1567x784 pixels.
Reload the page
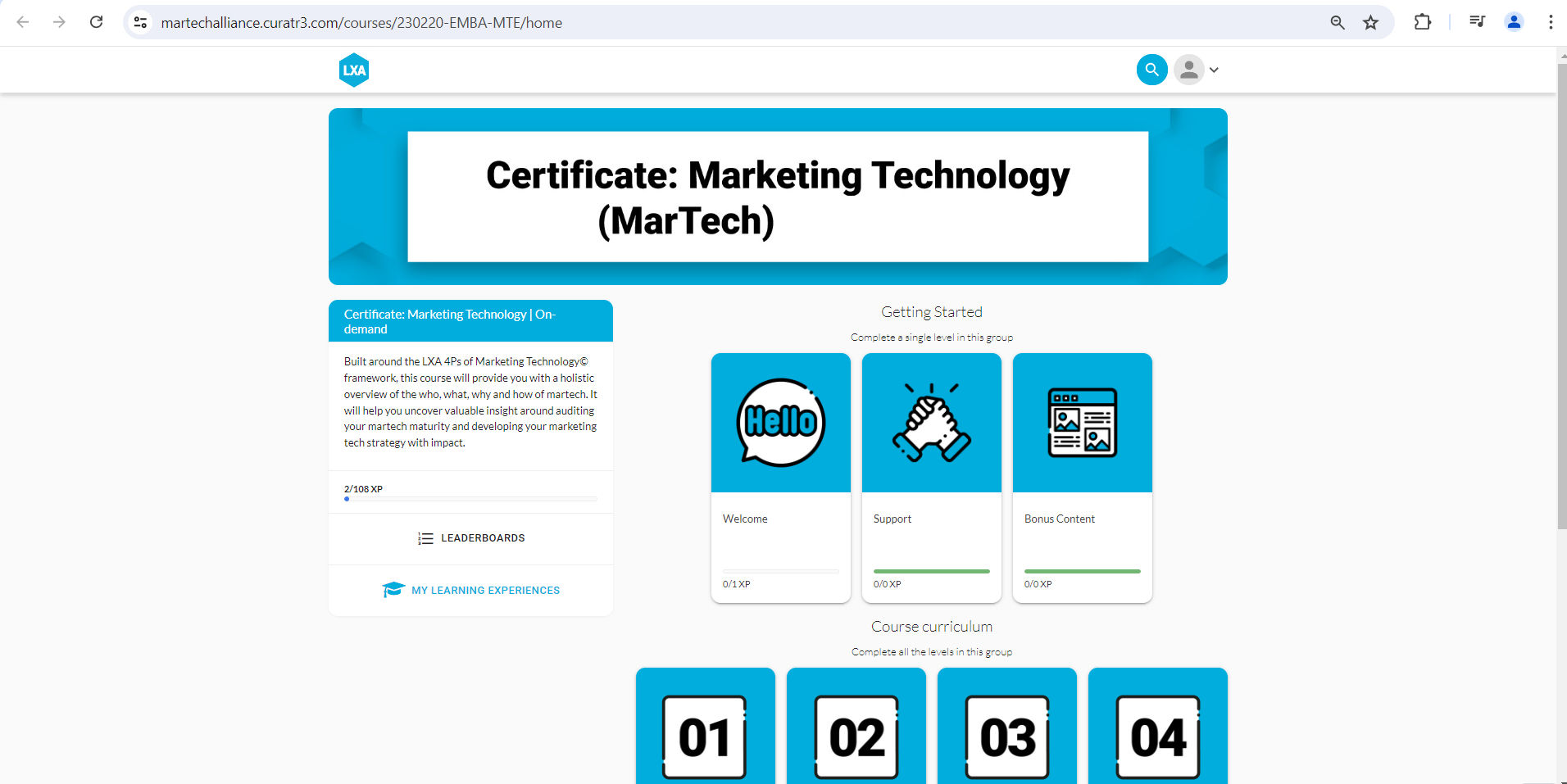pyautogui.click(x=97, y=22)
